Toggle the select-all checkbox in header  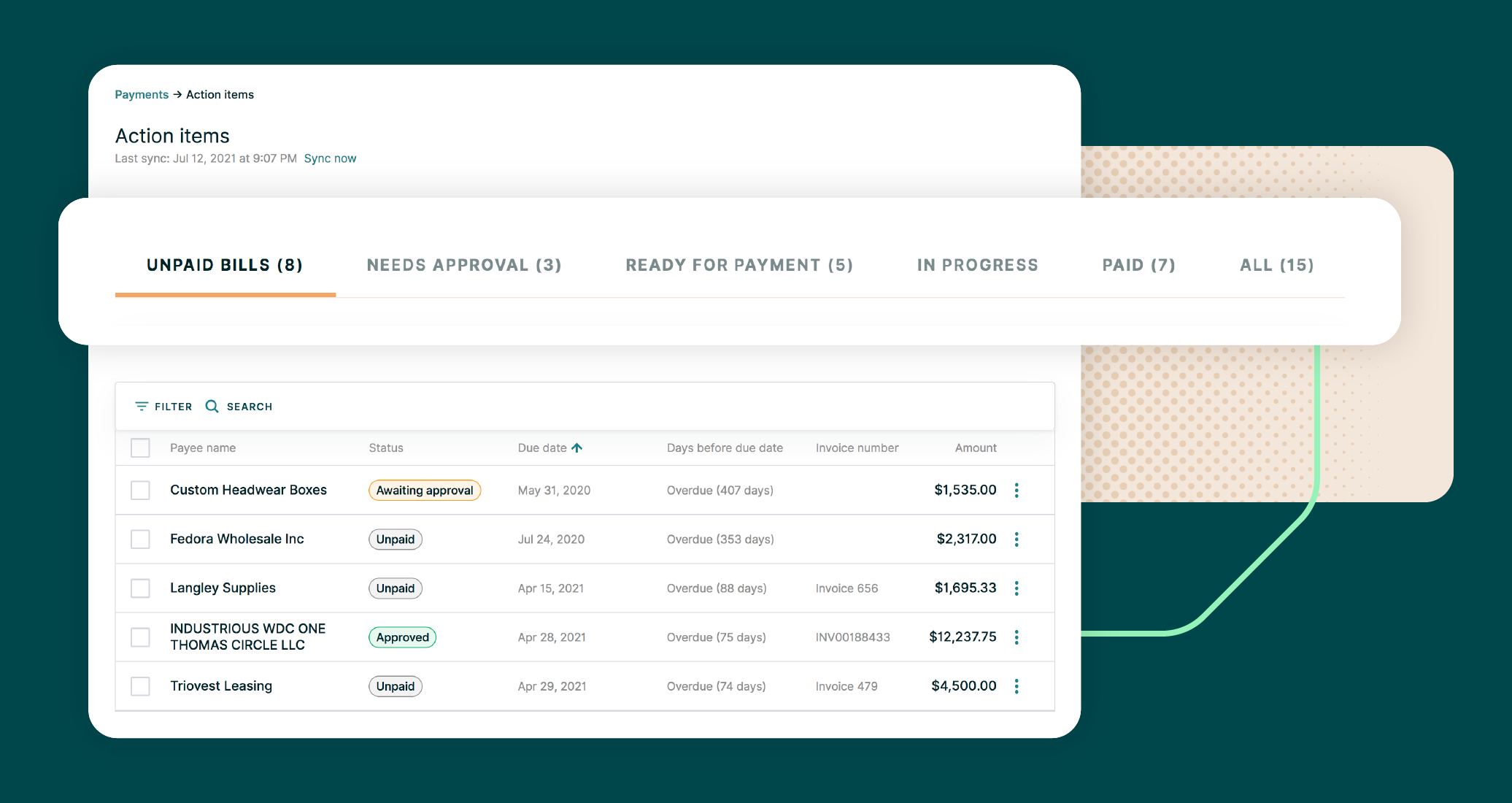141,448
